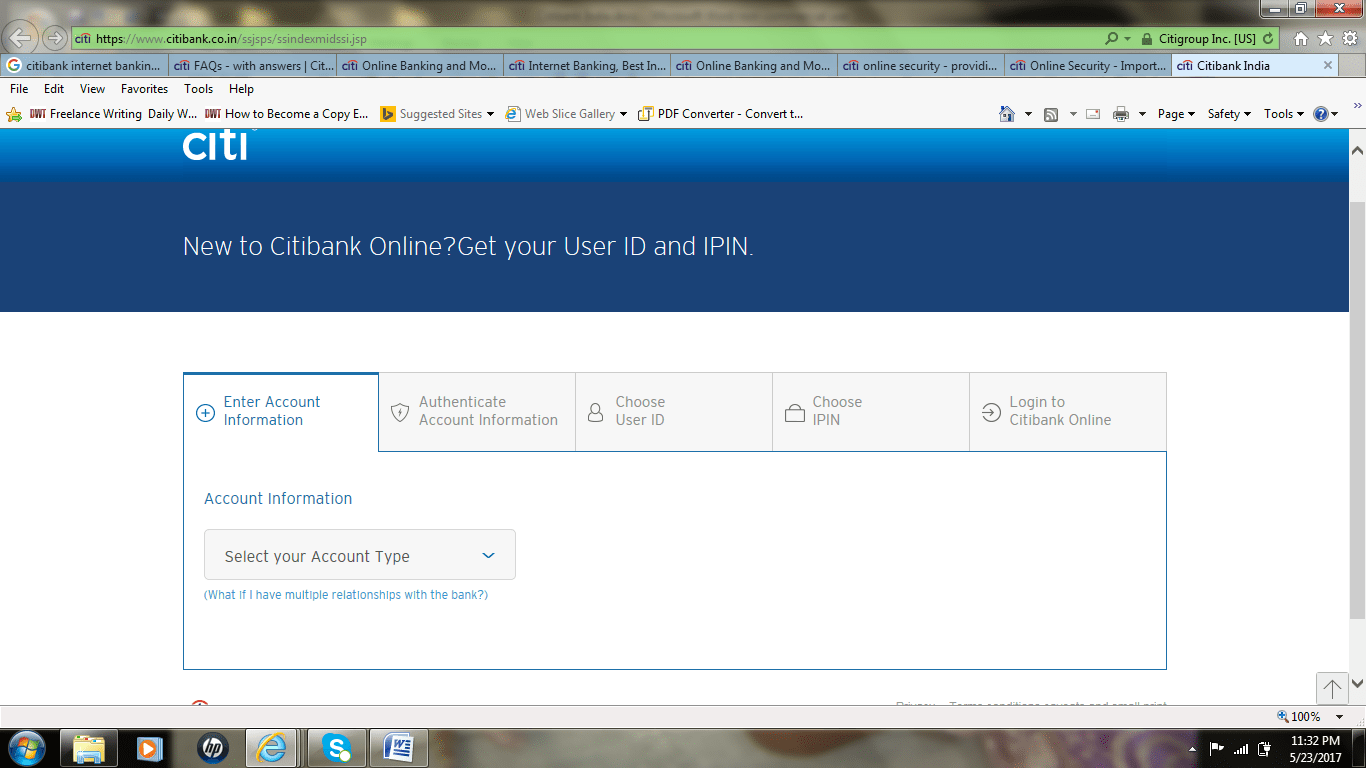Open File Explorer from the taskbar
The image size is (1366, 768).
[89, 748]
